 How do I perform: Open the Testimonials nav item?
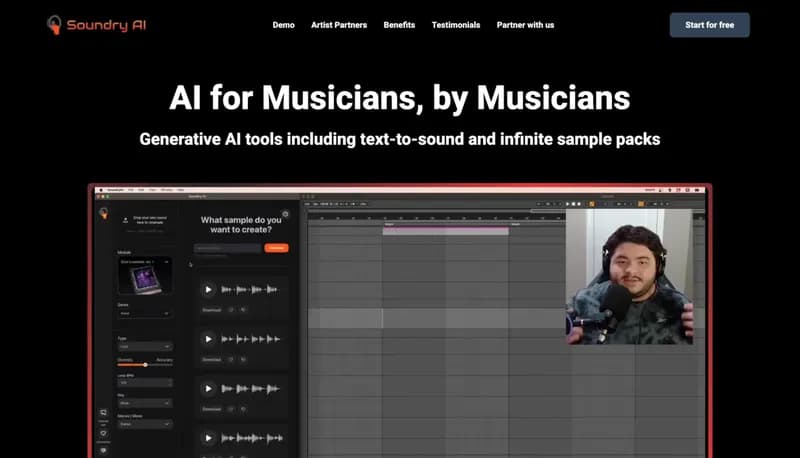click(456, 25)
